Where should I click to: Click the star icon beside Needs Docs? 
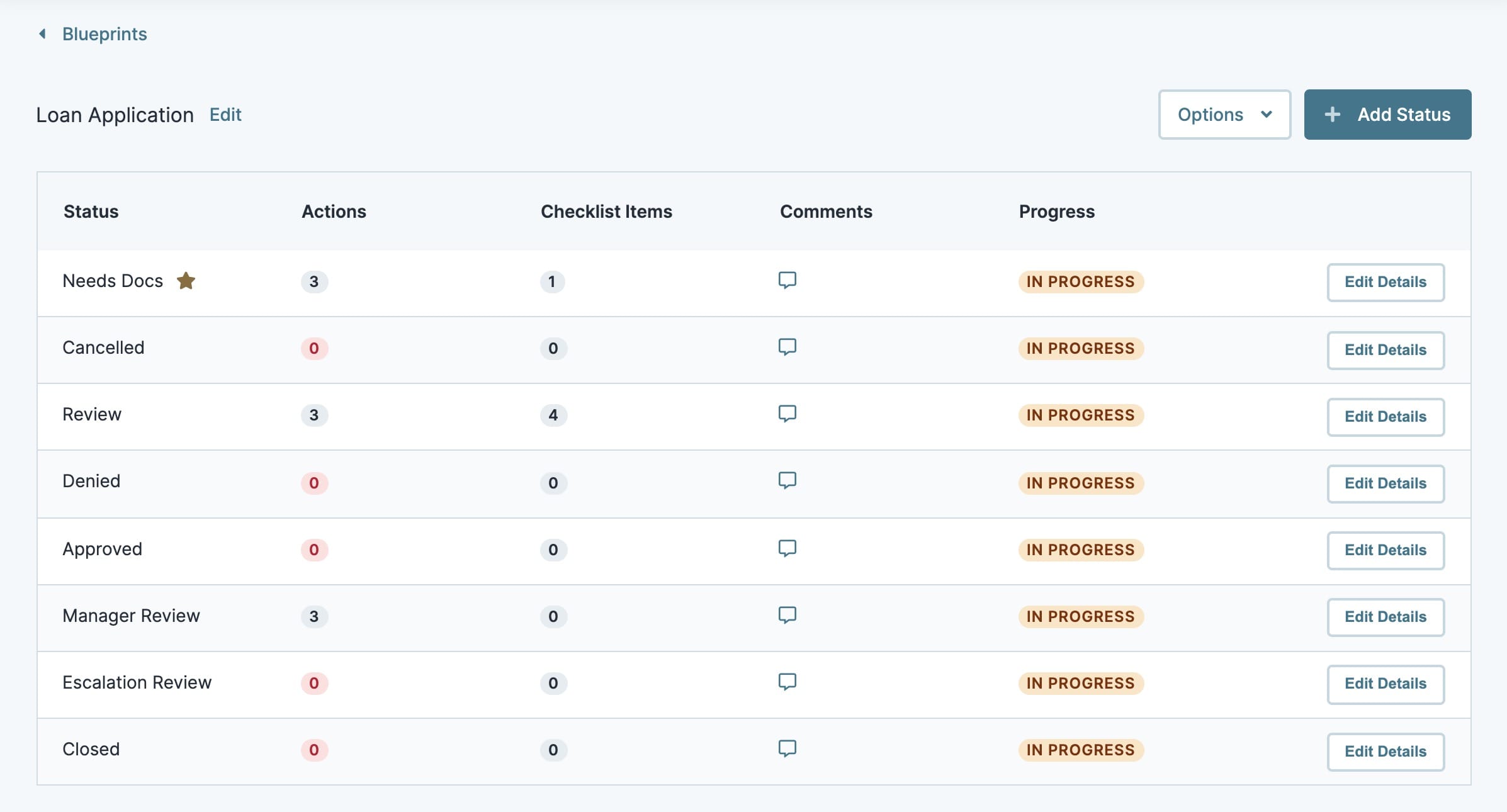186,280
